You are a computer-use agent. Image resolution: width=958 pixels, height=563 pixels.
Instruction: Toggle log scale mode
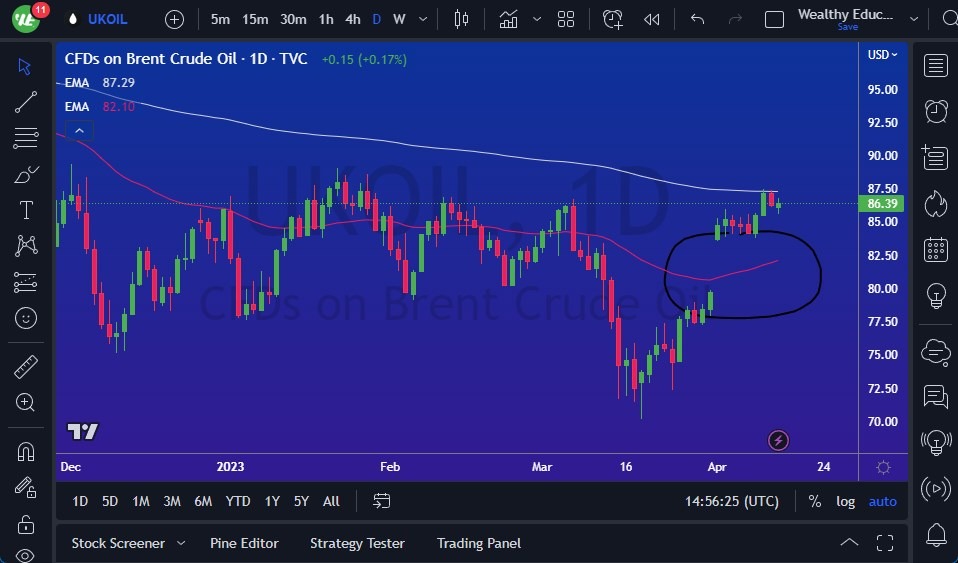pos(846,501)
